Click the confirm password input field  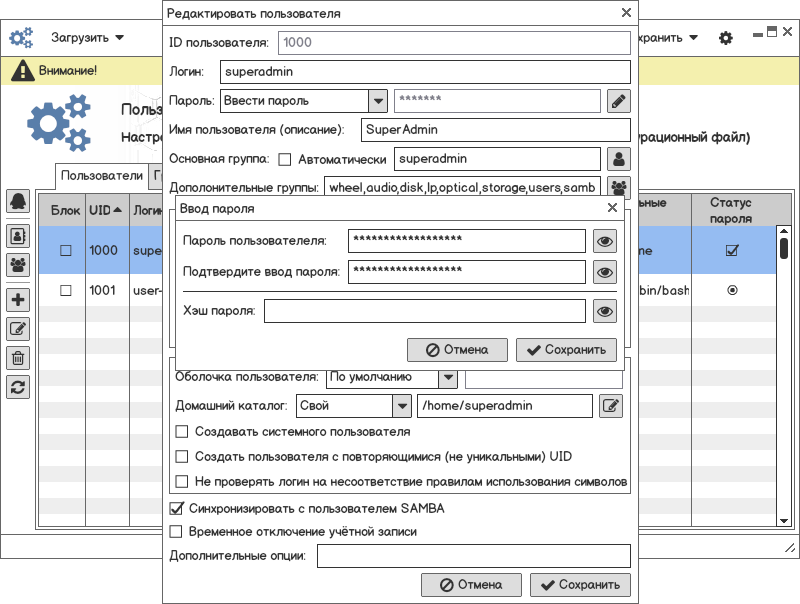coord(467,272)
